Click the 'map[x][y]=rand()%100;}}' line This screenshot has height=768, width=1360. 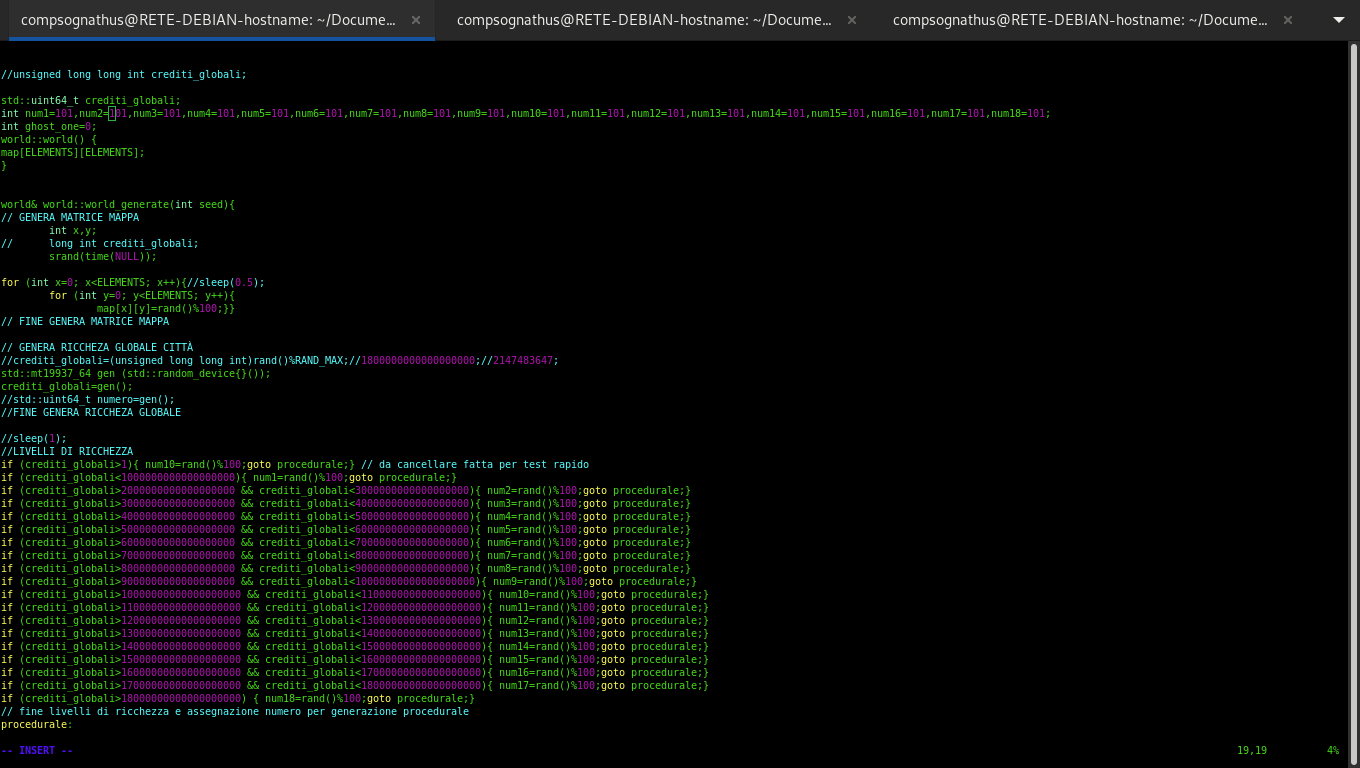[x=166, y=308]
